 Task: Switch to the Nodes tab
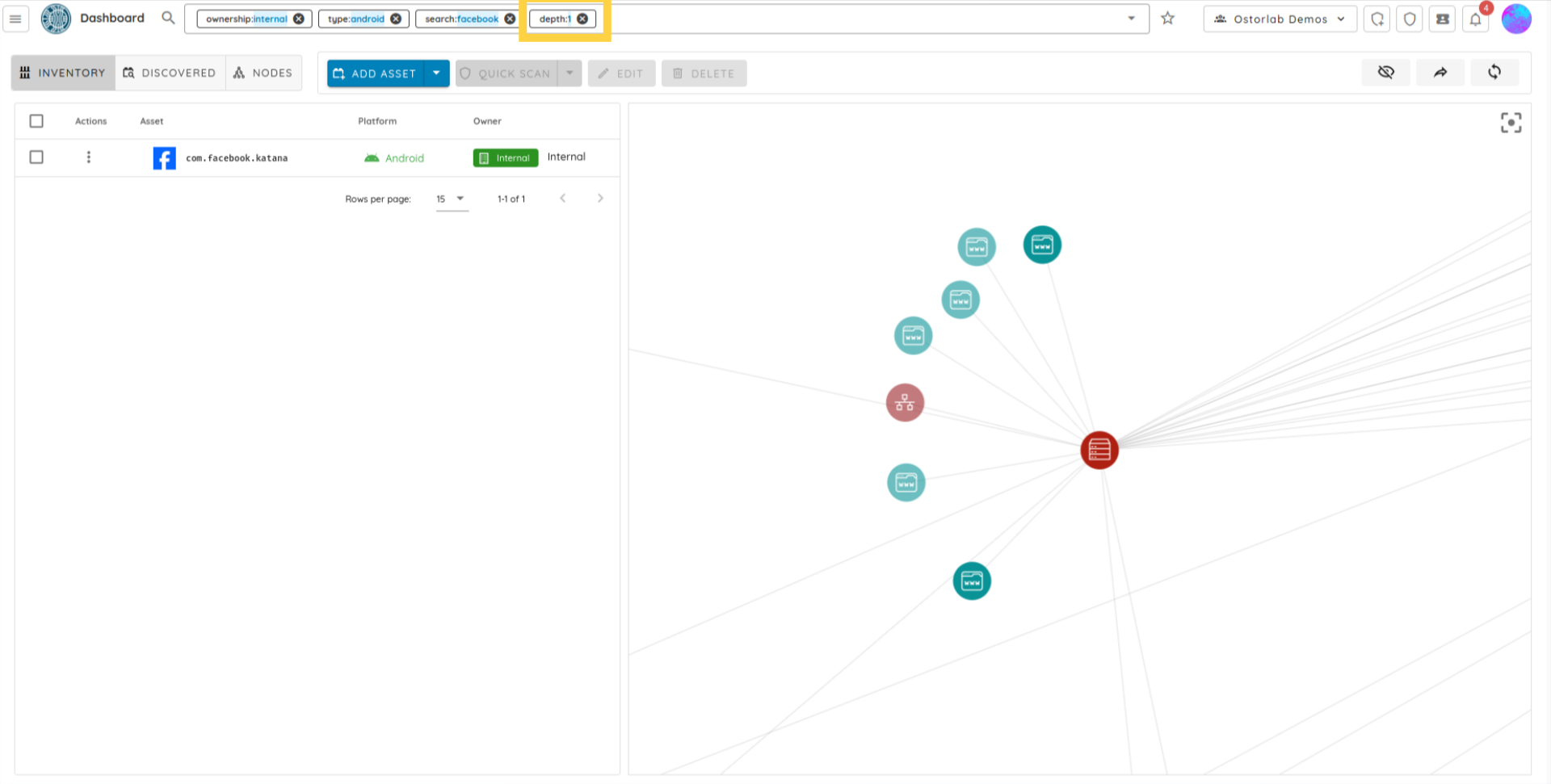click(x=263, y=73)
